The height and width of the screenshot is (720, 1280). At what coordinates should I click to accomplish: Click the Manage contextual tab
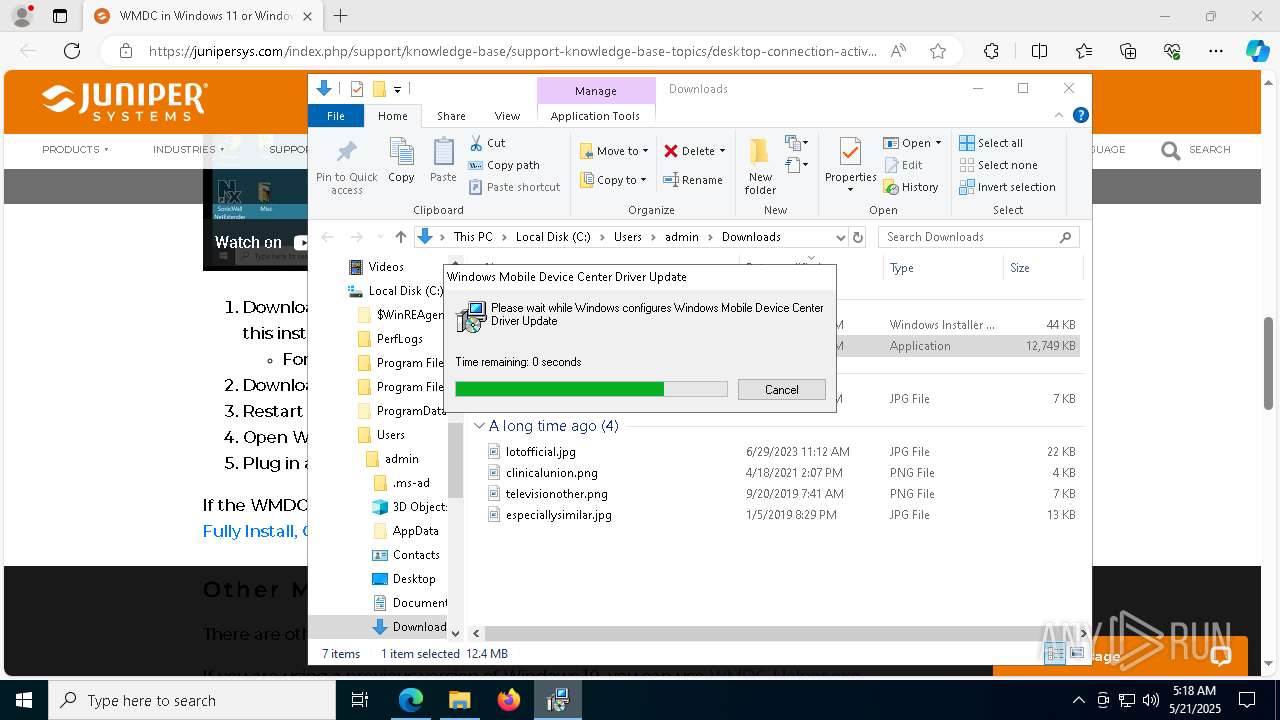pos(595,90)
